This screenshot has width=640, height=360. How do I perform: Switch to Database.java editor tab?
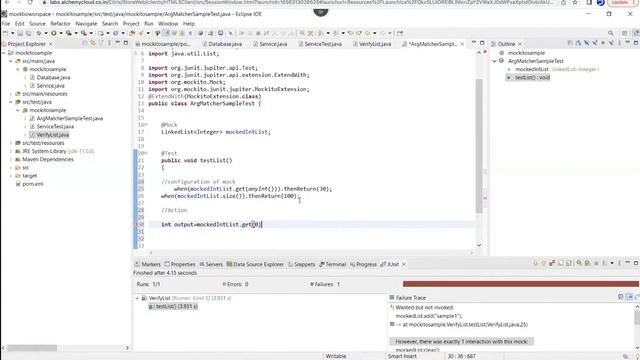(x=222, y=44)
